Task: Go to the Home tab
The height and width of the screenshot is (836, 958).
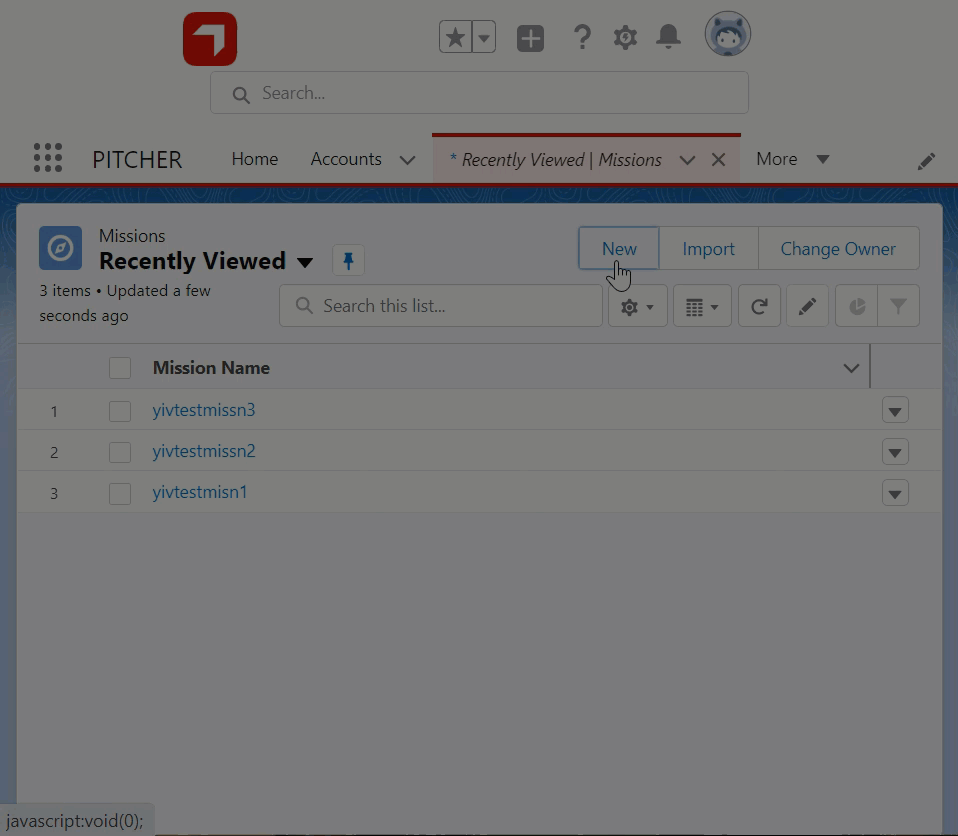Action: coord(254,159)
